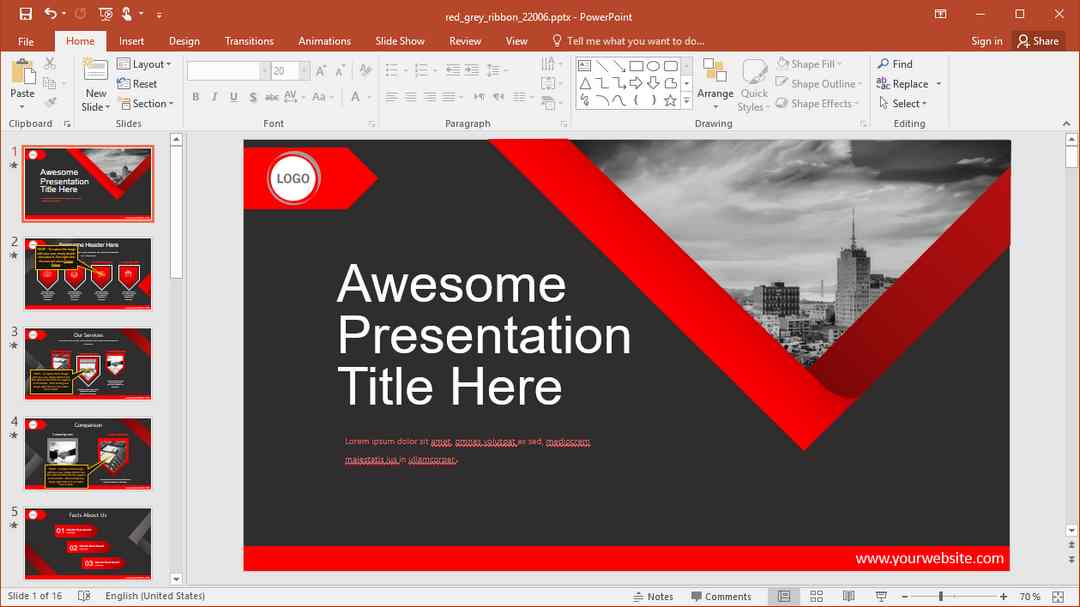Insert a New Slide
Viewport: 1080px width, 607px height.
[x=95, y=85]
